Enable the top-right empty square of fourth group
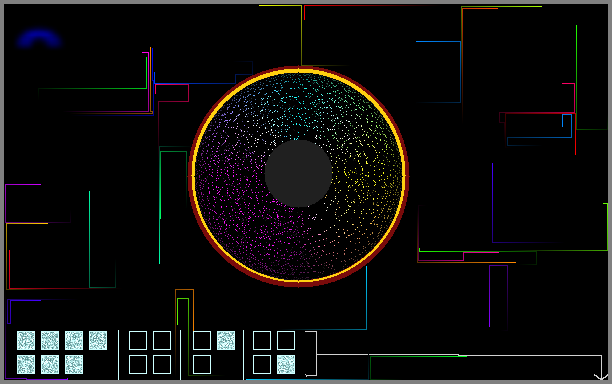The width and height of the screenshot is (612, 384). click(x=286, y=340)
